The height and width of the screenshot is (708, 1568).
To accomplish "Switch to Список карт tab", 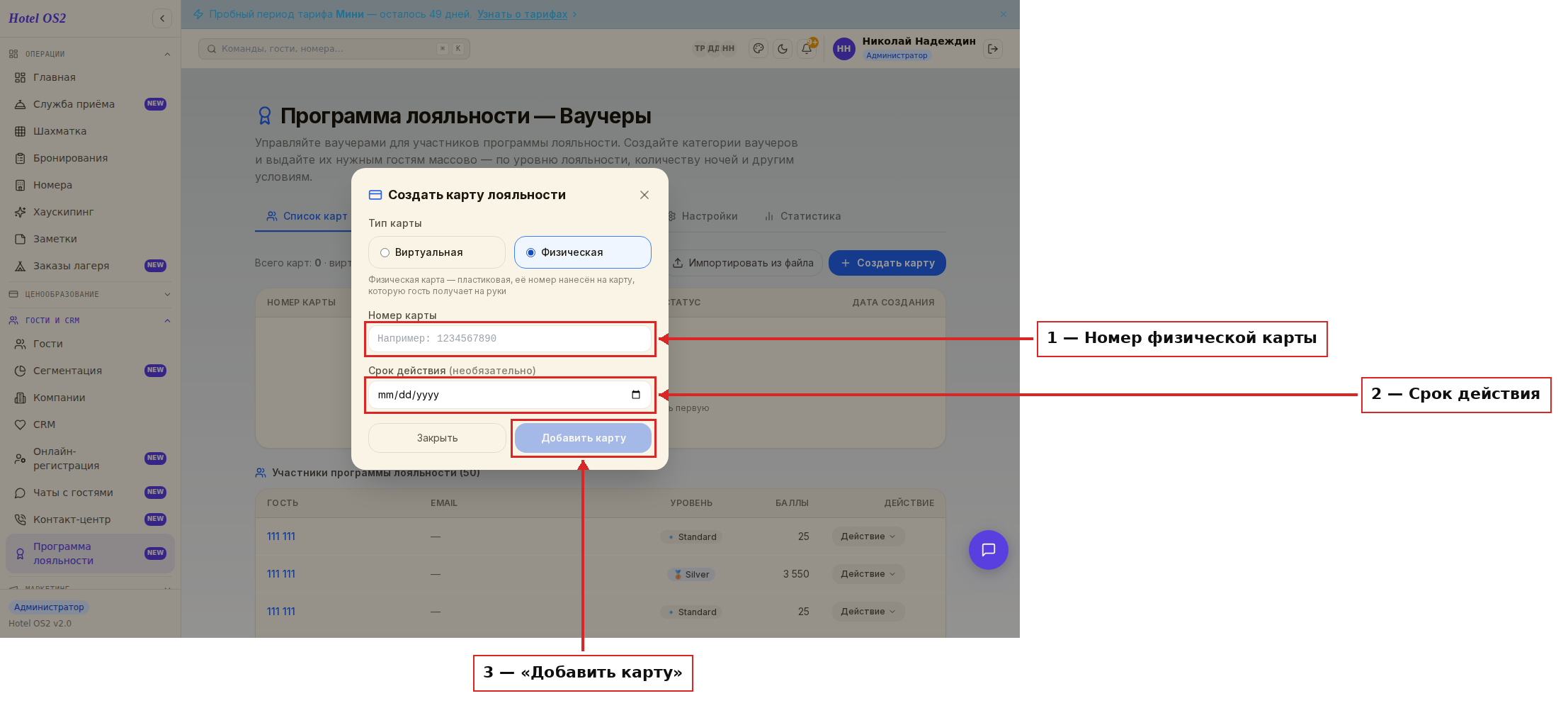I will click(307, 216).
